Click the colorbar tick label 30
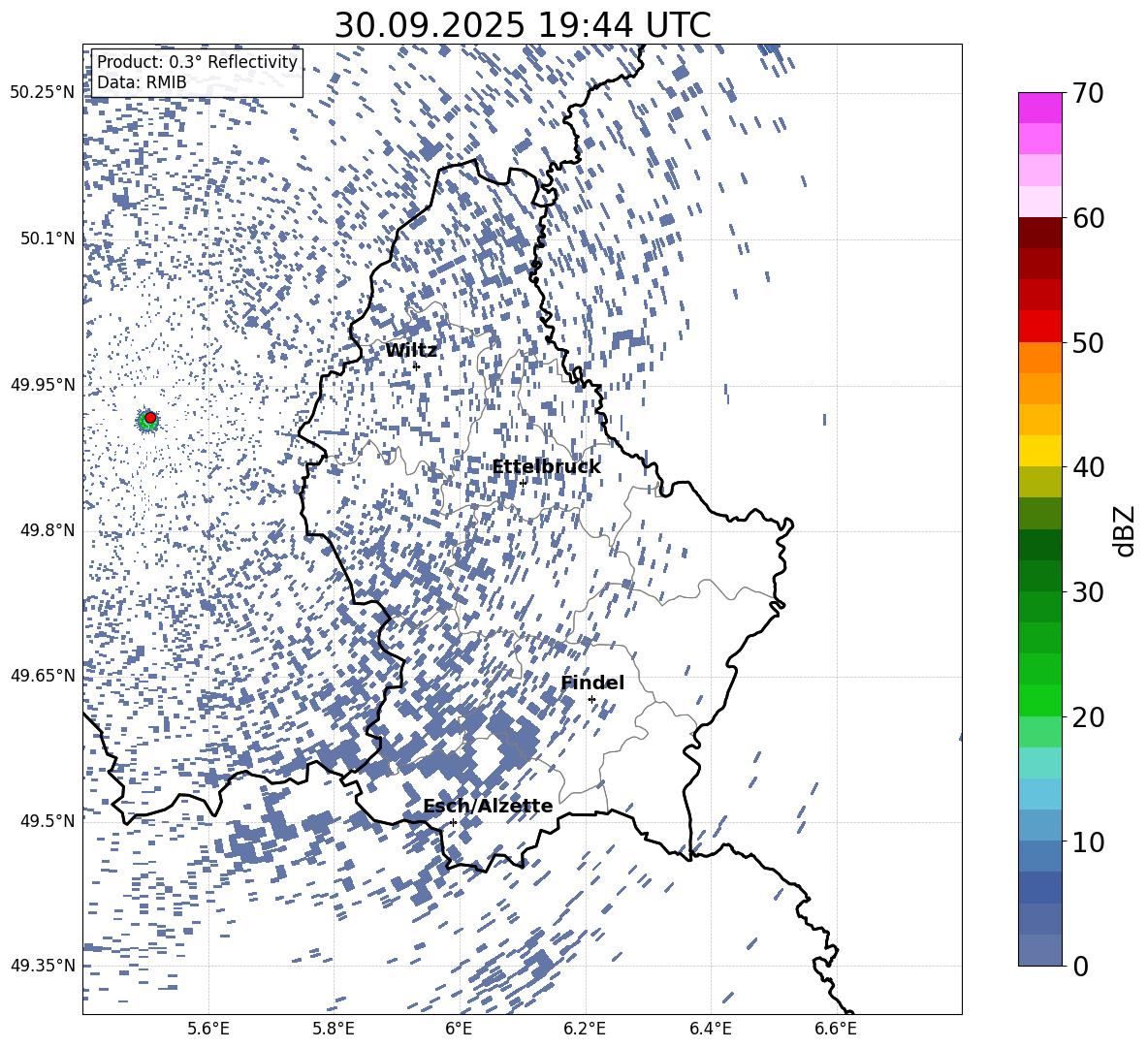1148x1048 pixels. coord(1088,592)
